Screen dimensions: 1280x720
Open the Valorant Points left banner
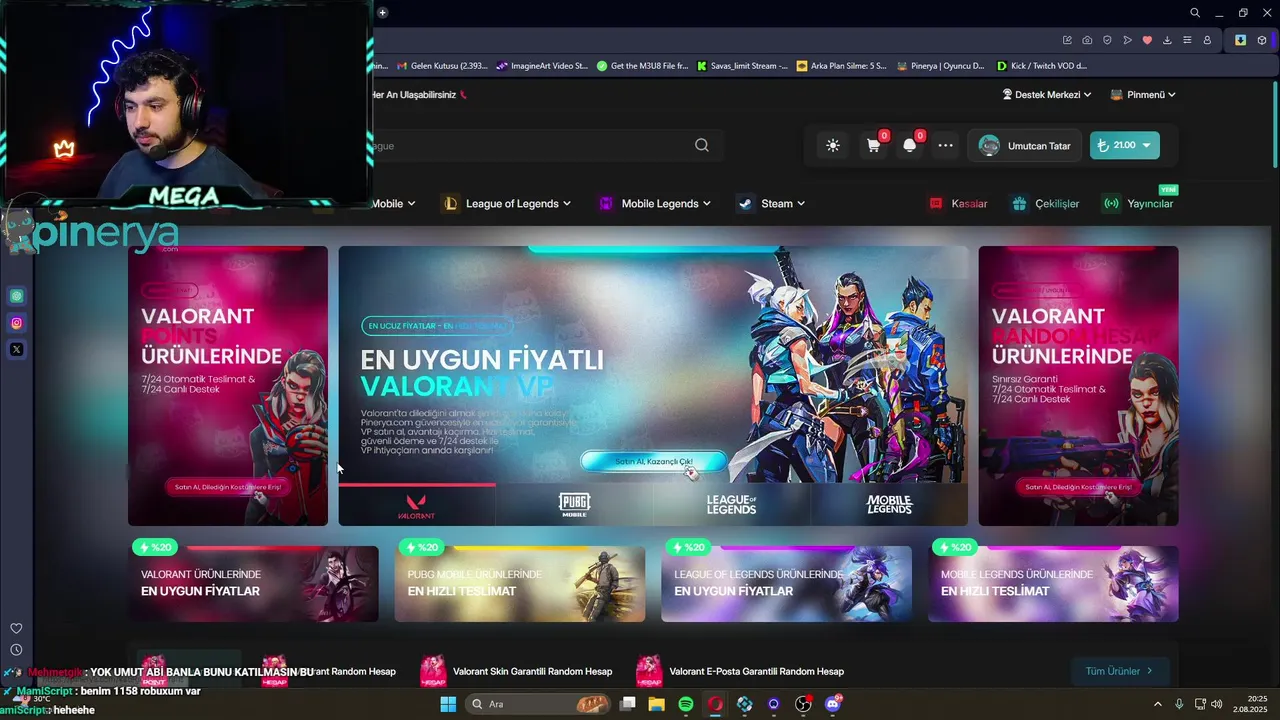[x=228, y=386]
